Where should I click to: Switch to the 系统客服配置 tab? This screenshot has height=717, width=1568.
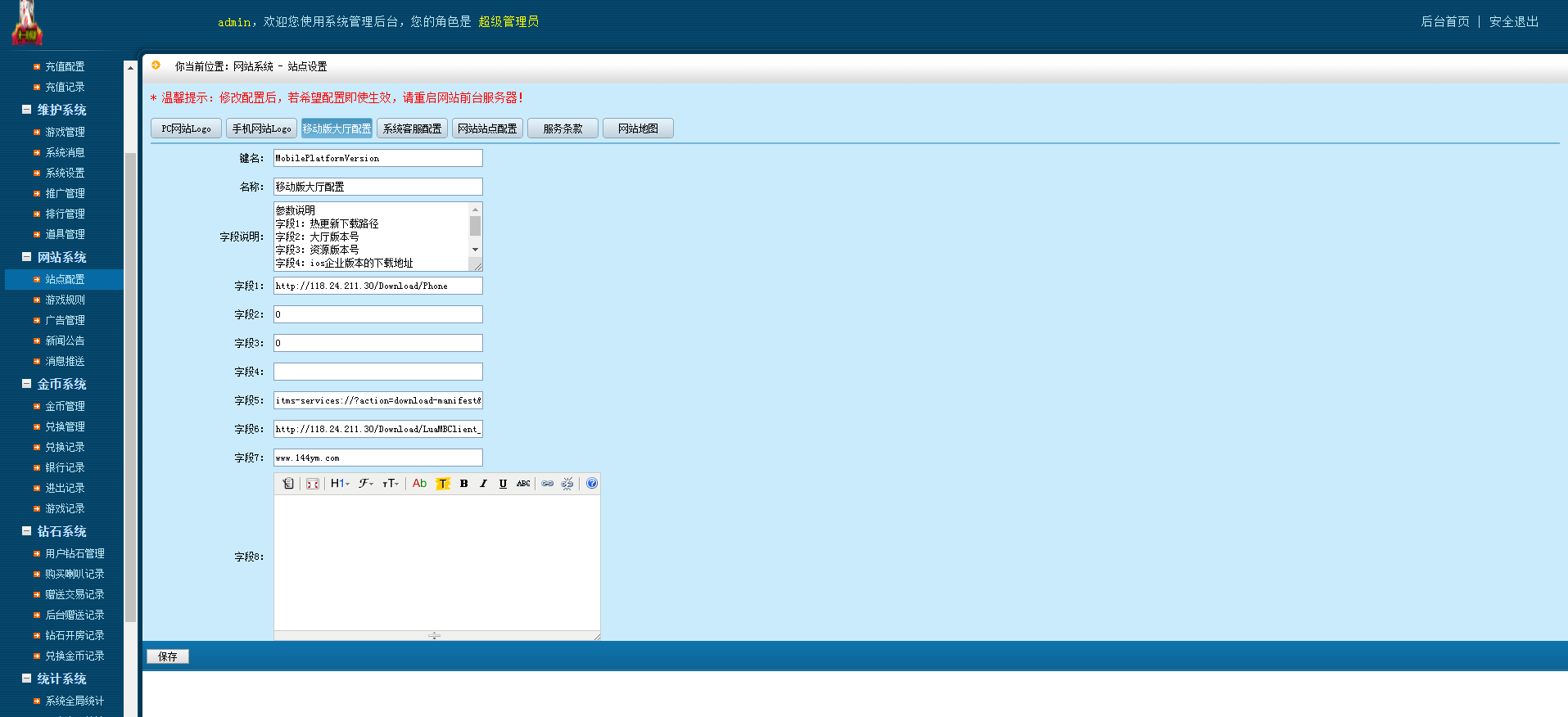pos(412,129)
